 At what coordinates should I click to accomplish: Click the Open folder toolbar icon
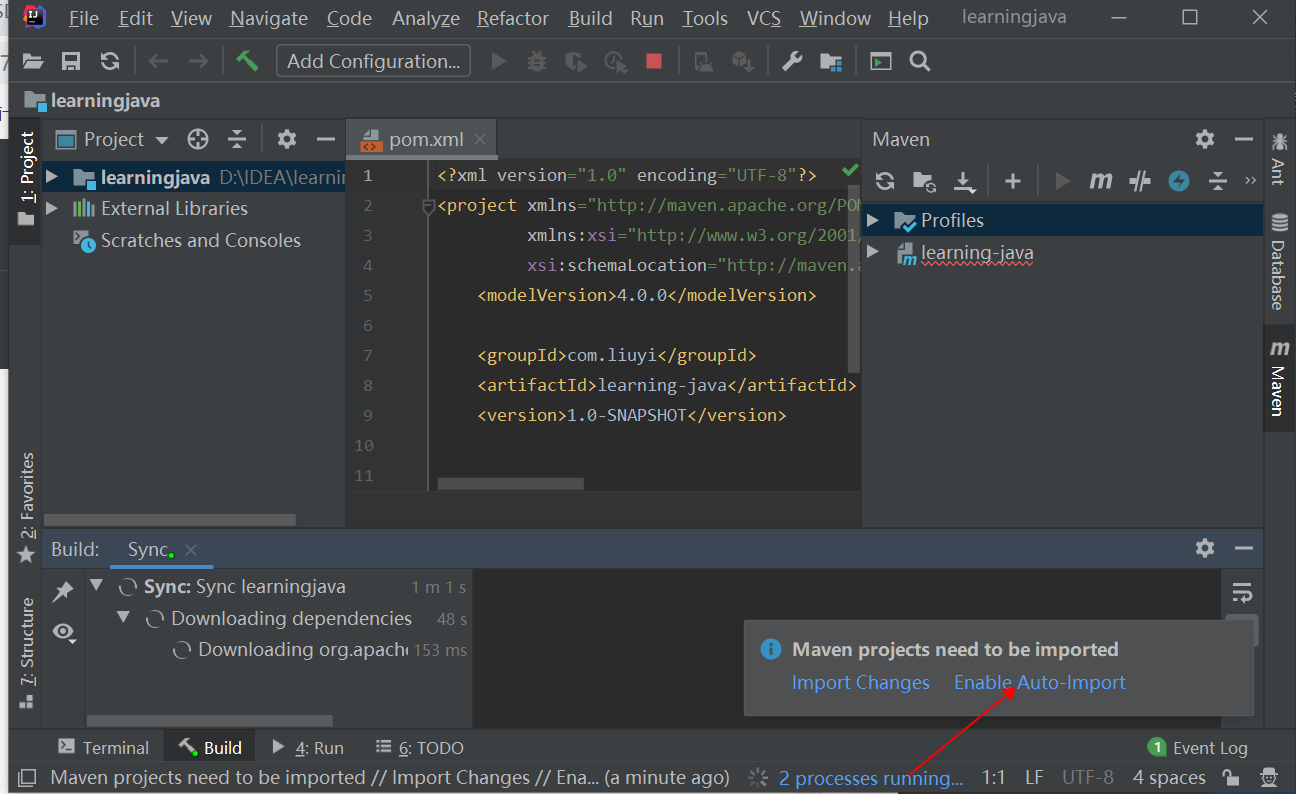33,62
